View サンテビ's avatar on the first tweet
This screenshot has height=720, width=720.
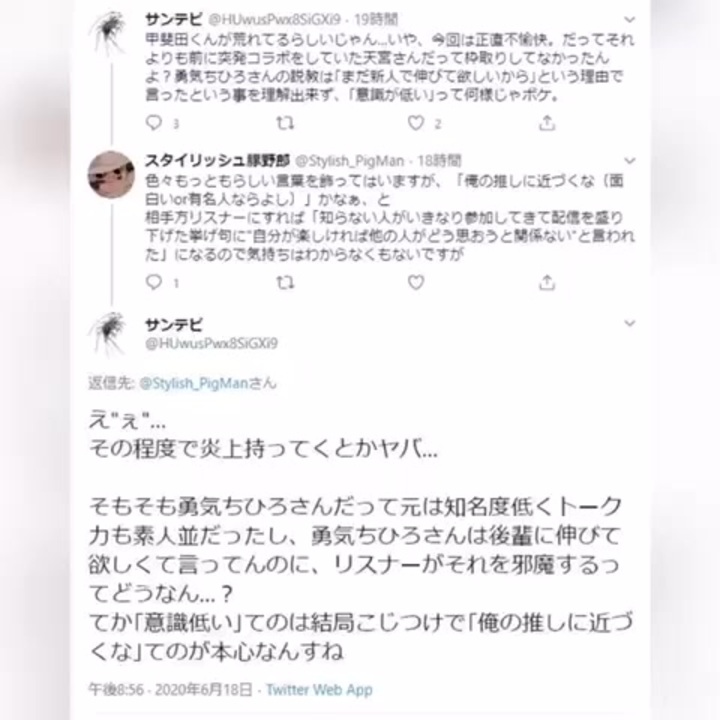point(108,33)
